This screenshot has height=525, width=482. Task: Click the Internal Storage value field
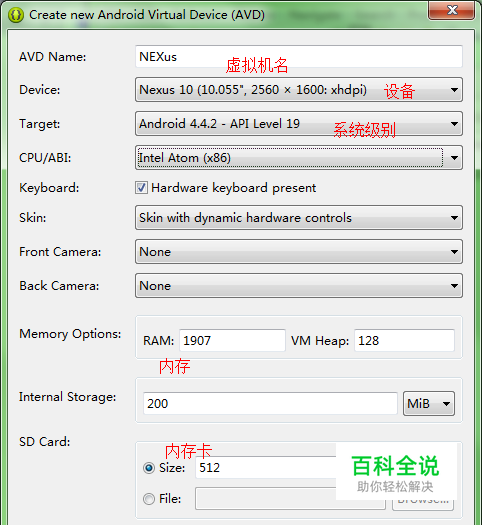pyautogui.click(x=270, y=403)
